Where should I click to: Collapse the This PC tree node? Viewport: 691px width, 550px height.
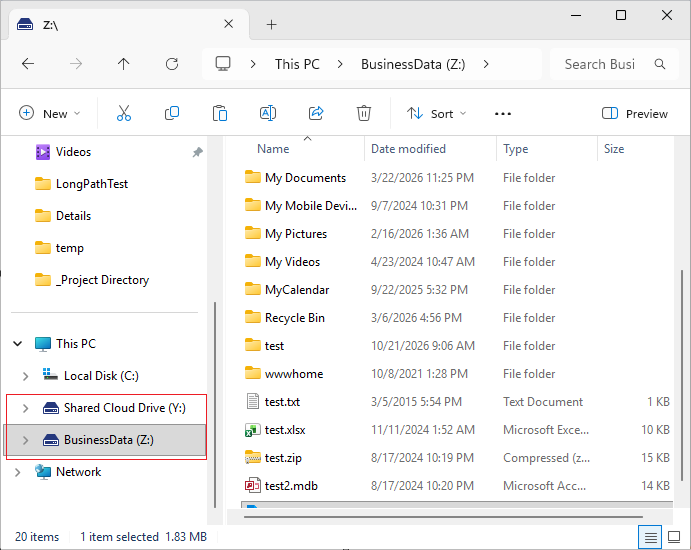(x=18, y=343)
